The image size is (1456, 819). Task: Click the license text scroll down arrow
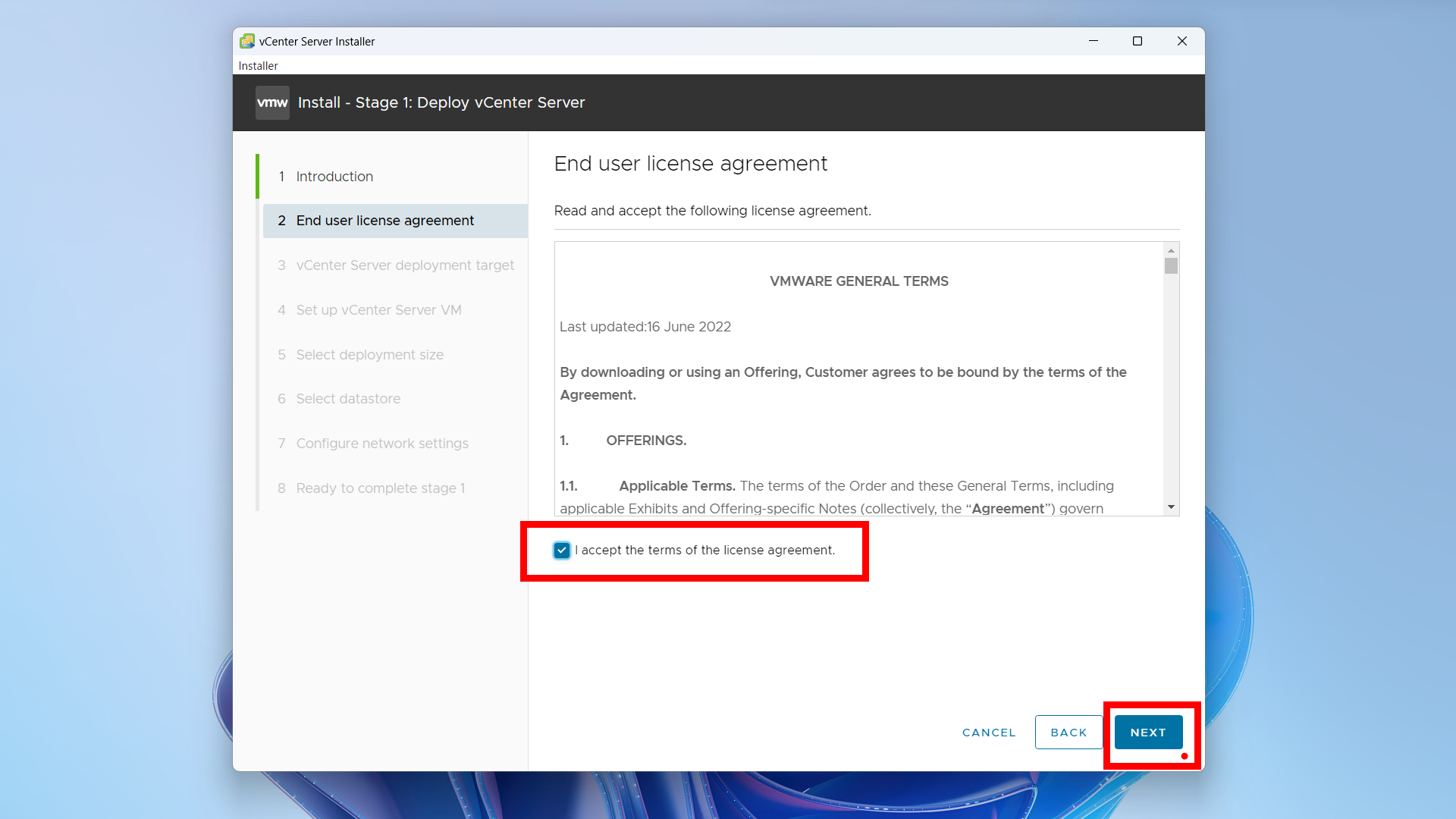pyautogui.click(x=1171, y=507)
